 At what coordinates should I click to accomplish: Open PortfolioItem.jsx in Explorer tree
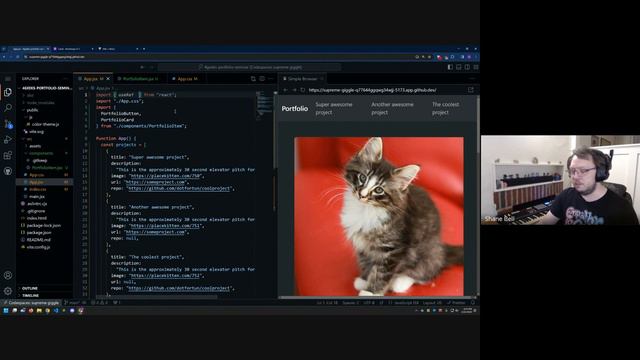pyautogui.click(x=47, y=168)
